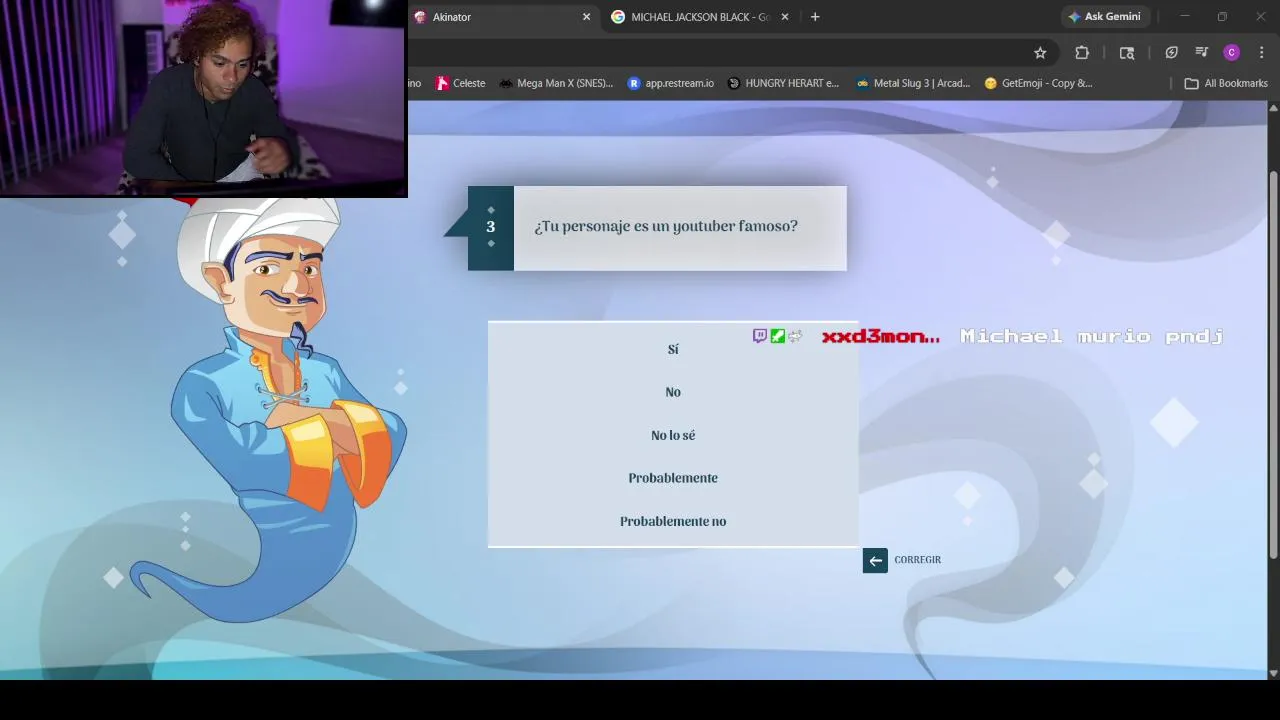The height and width of the screenshot is (720, 1280).
Task: Open Chrome's three-dot menu
Action: pos(1260,53)
